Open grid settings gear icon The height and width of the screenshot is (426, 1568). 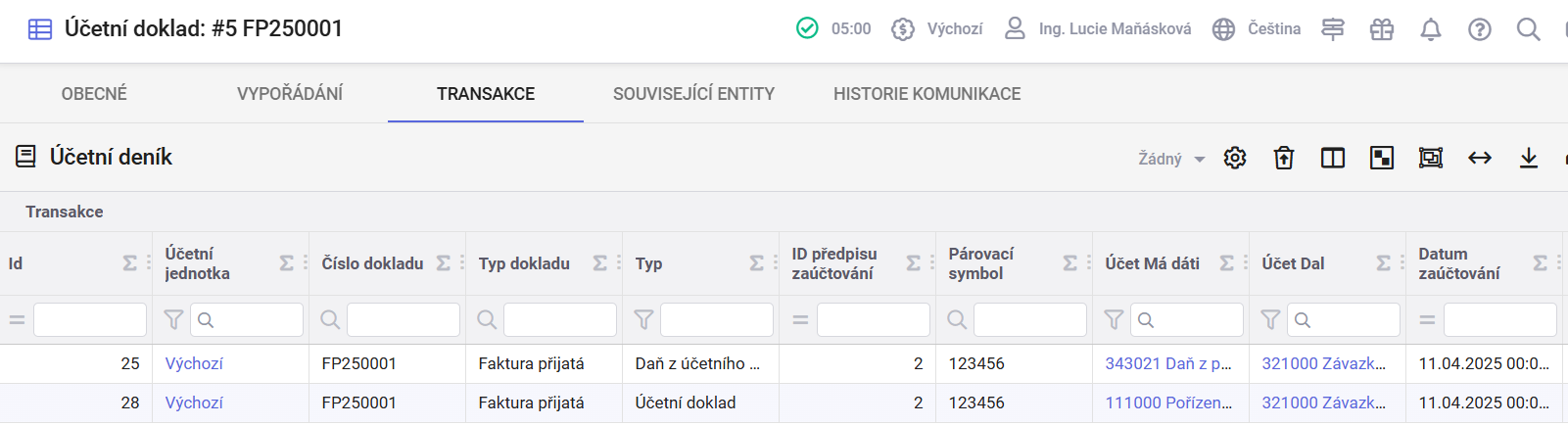pos(1235,158)
